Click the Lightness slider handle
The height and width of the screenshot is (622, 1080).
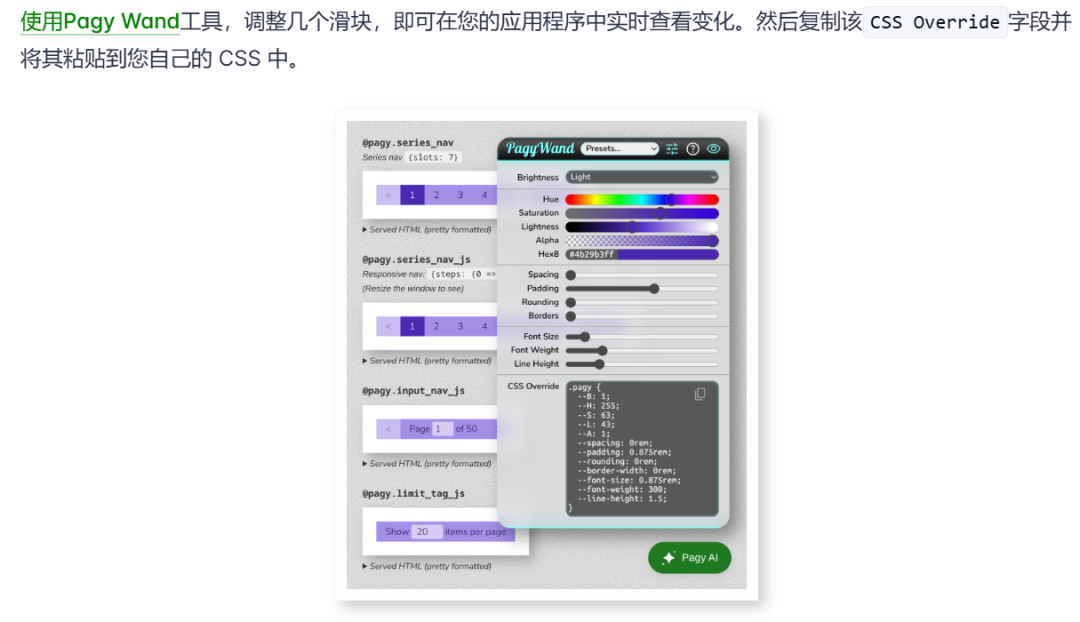(632, 227)
